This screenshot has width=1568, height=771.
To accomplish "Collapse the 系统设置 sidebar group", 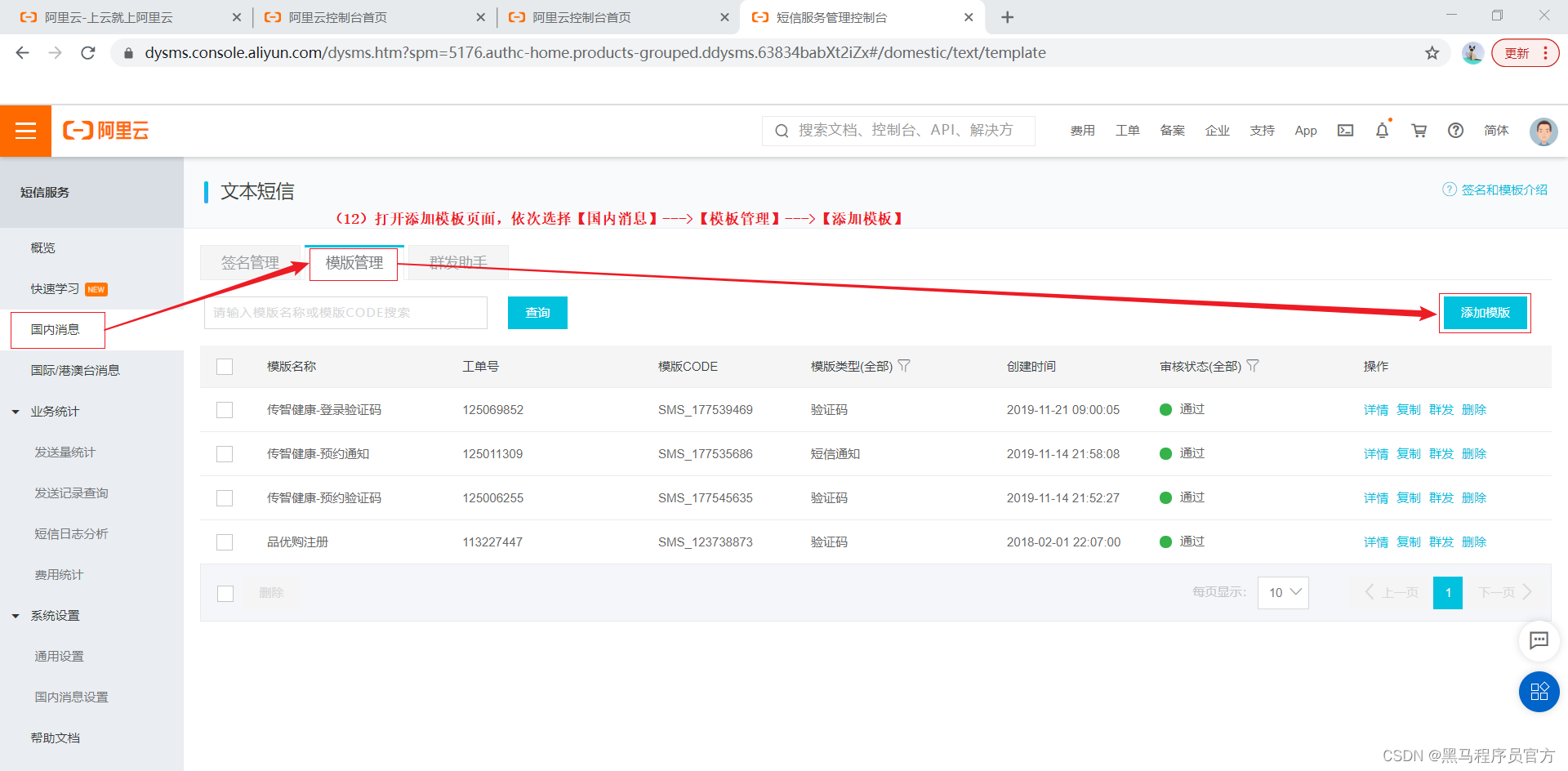I will click(x=16, y=616).
